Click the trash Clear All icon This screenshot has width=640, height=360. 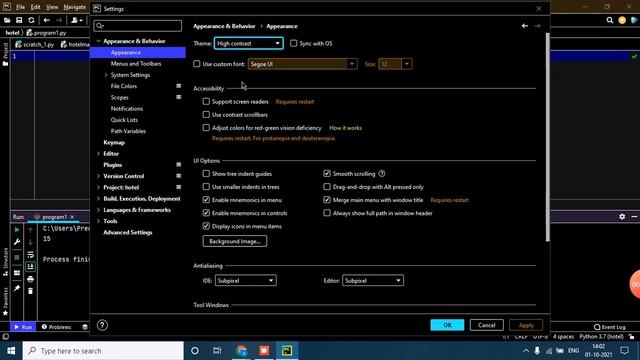click(x=31, y=291)
